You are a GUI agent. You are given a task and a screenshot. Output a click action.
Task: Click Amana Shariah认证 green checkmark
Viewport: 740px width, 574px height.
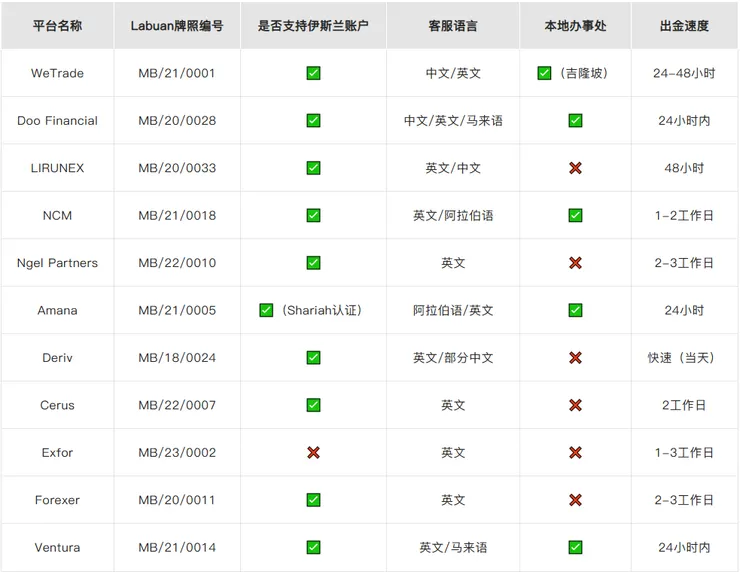point(266,310)
